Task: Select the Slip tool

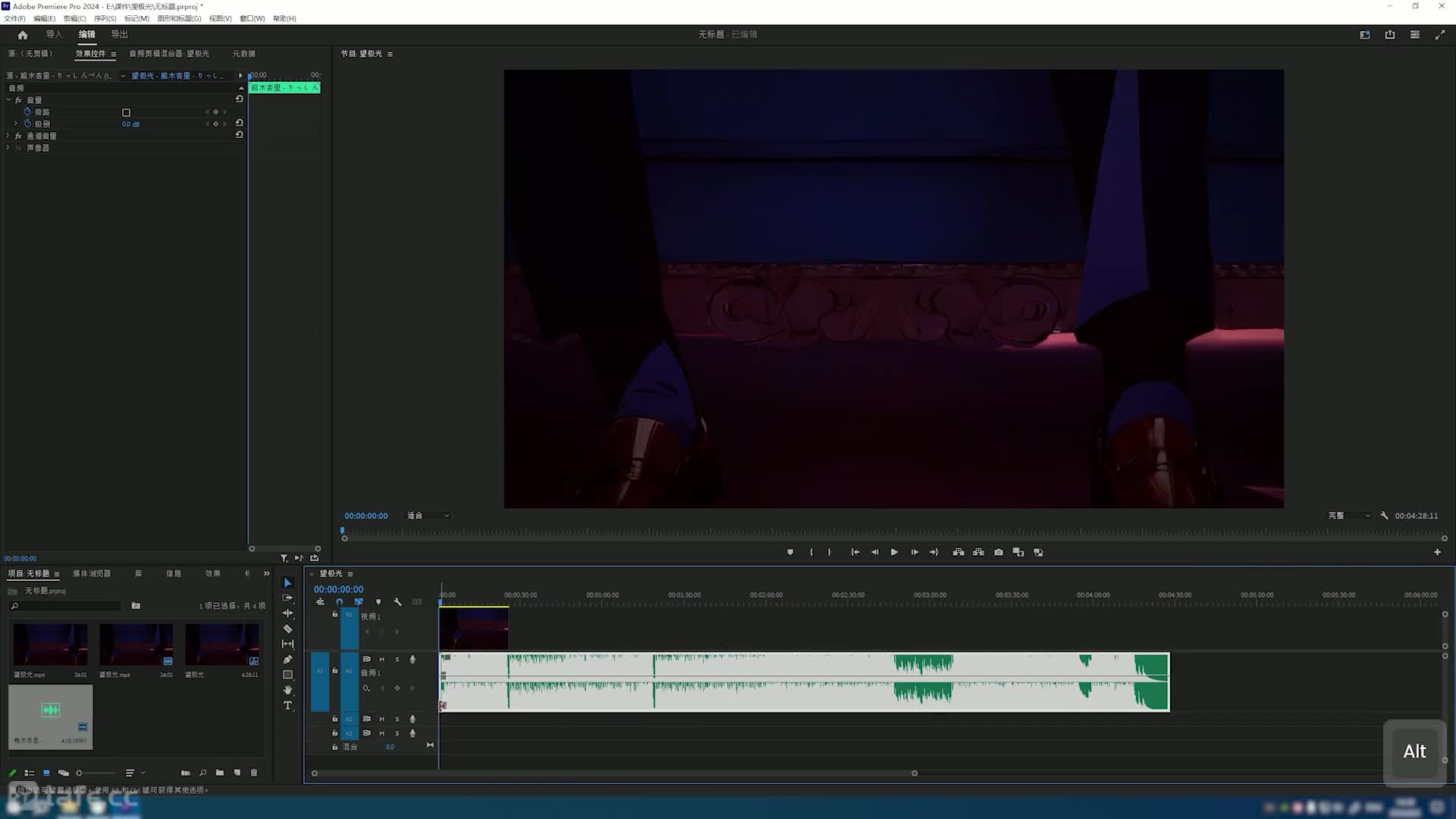Action: coord(287,644)
